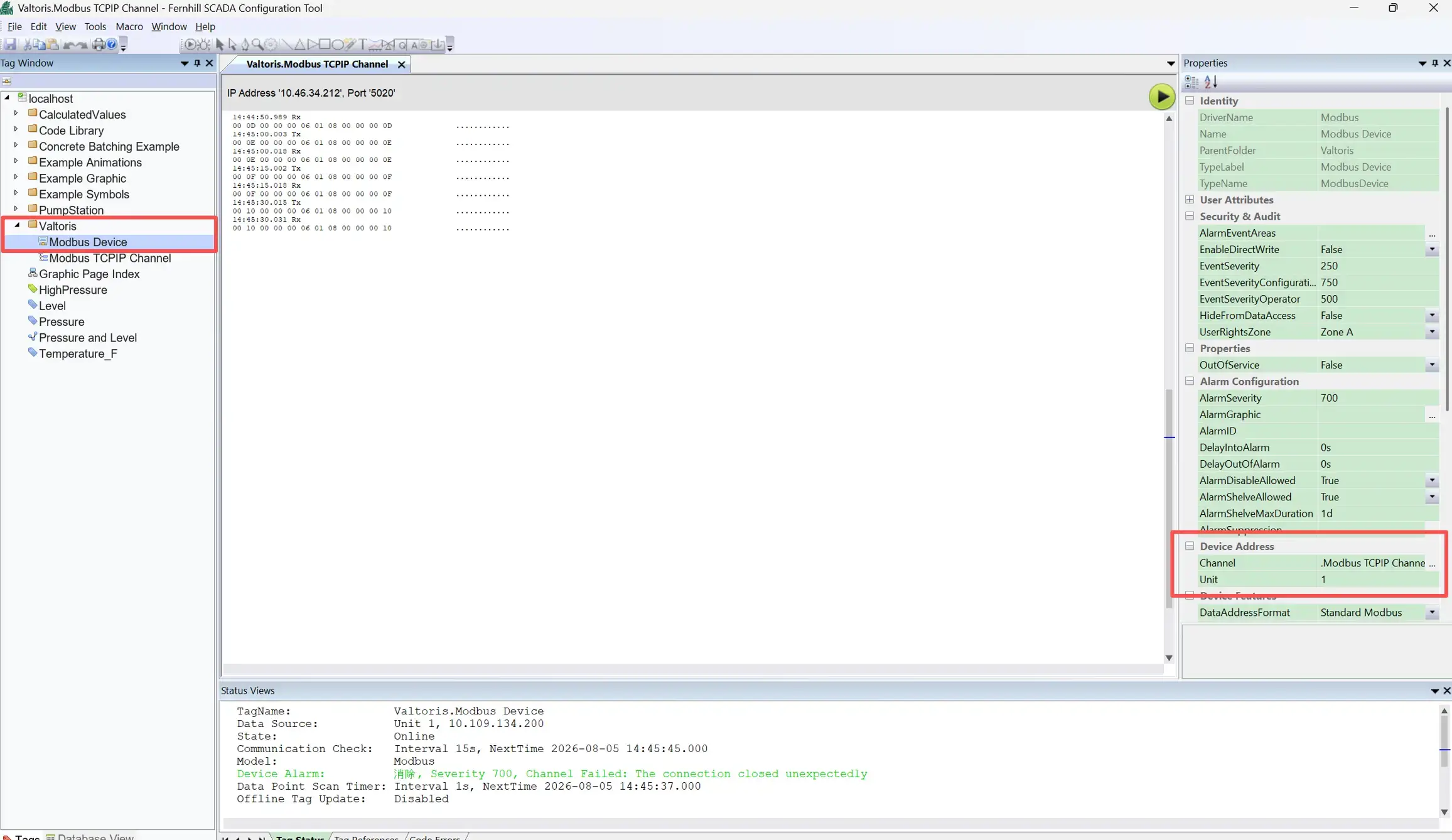Click Status Views scrollbar up arrow

pos(1444,711)
